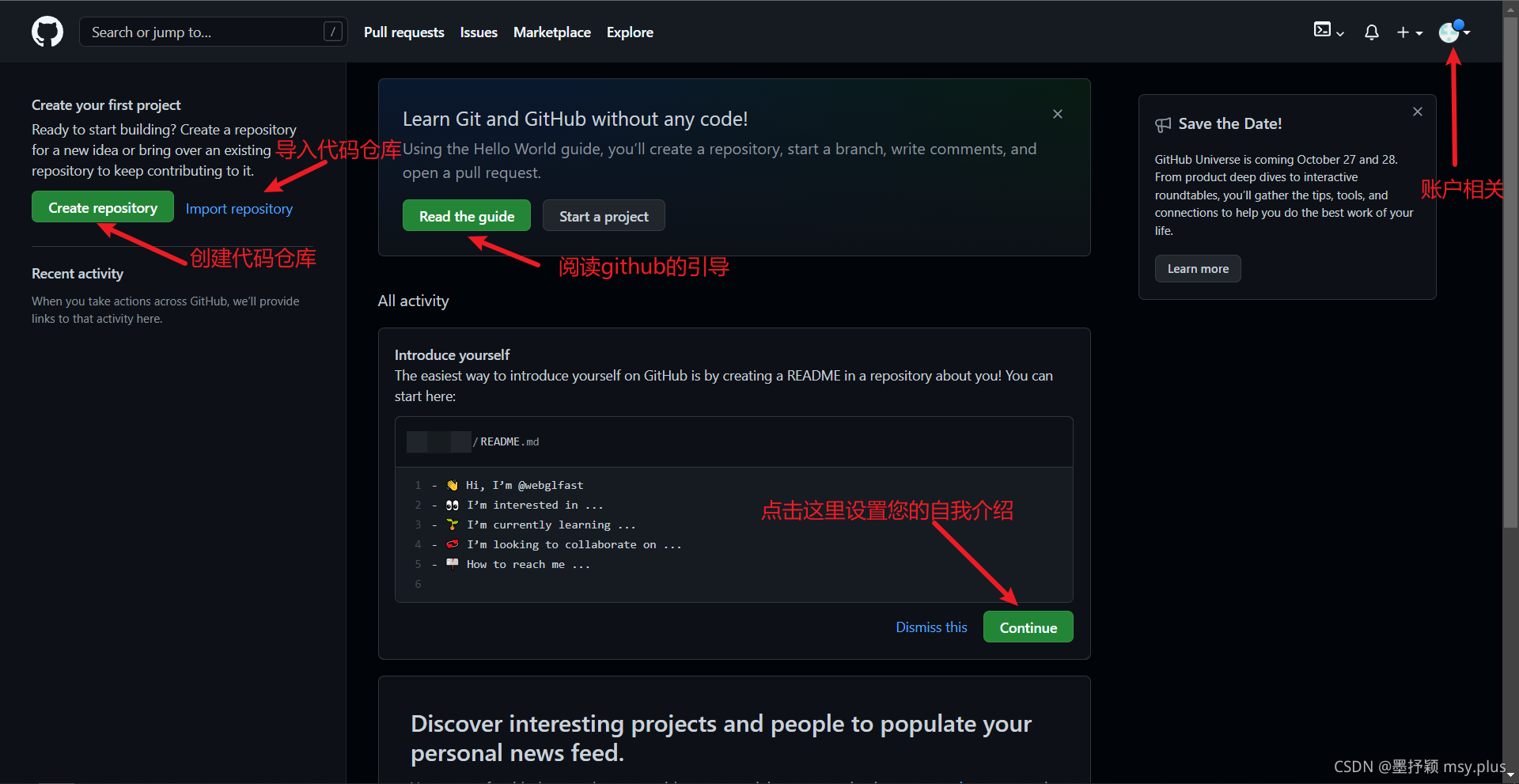Click the mailbox emoji on line 5
This screenshot has width=1519, height=784.
[x=452, y=564]
